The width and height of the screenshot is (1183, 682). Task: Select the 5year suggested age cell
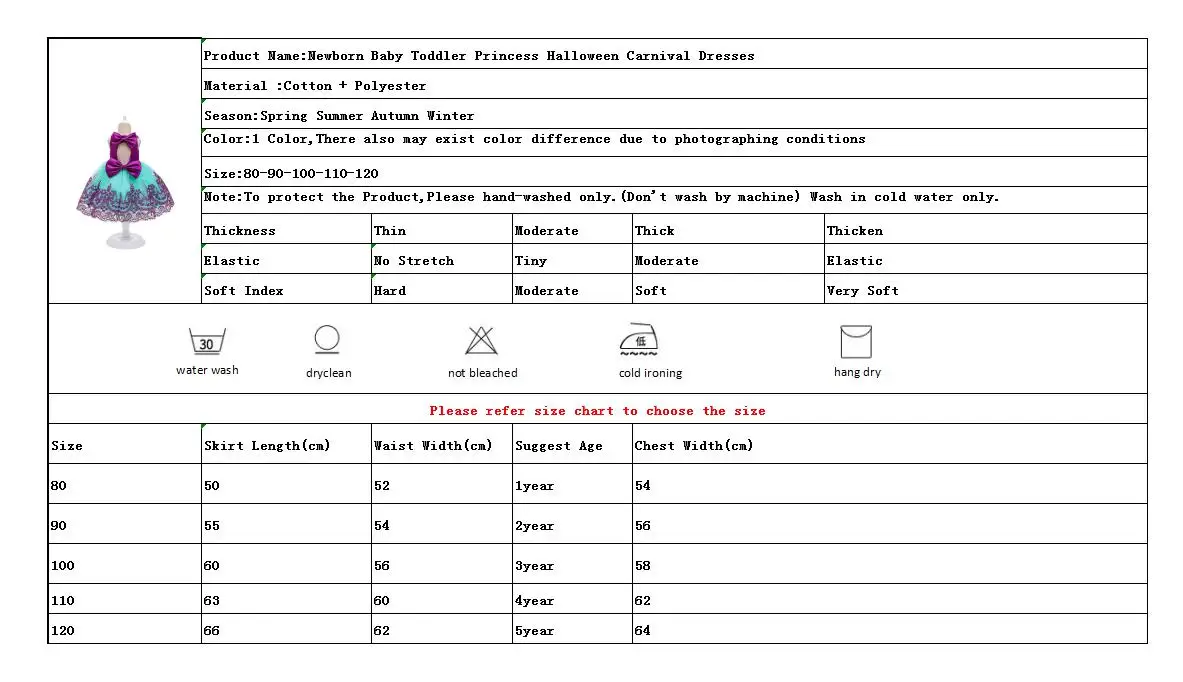pyautogui.click(x=573, y=628)
